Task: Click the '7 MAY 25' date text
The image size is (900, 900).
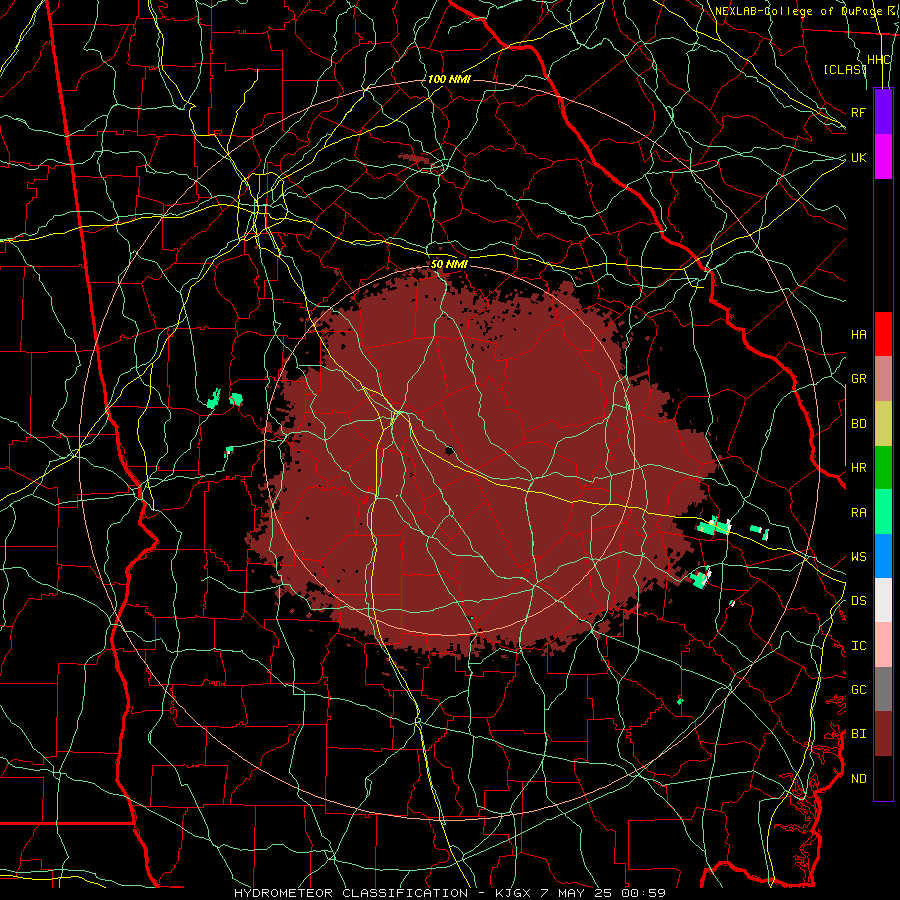Action: pyautogui.click(x=577, y=893)
